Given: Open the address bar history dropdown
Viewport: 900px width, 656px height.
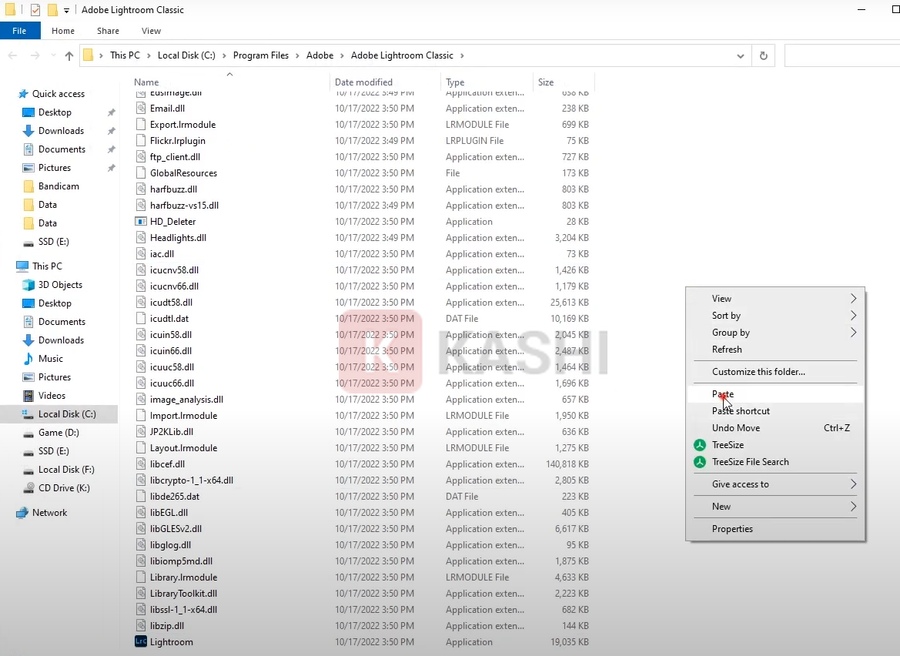Looking at the screenshot, I should [x=740, y=55].
